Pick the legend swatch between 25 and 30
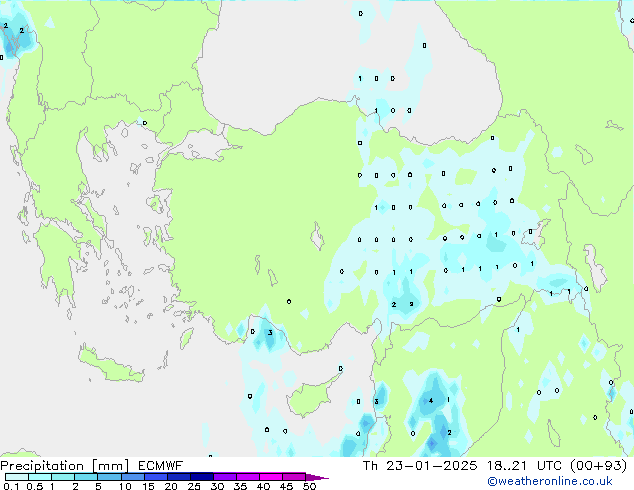634x490 pixels. tap(201, 477)
